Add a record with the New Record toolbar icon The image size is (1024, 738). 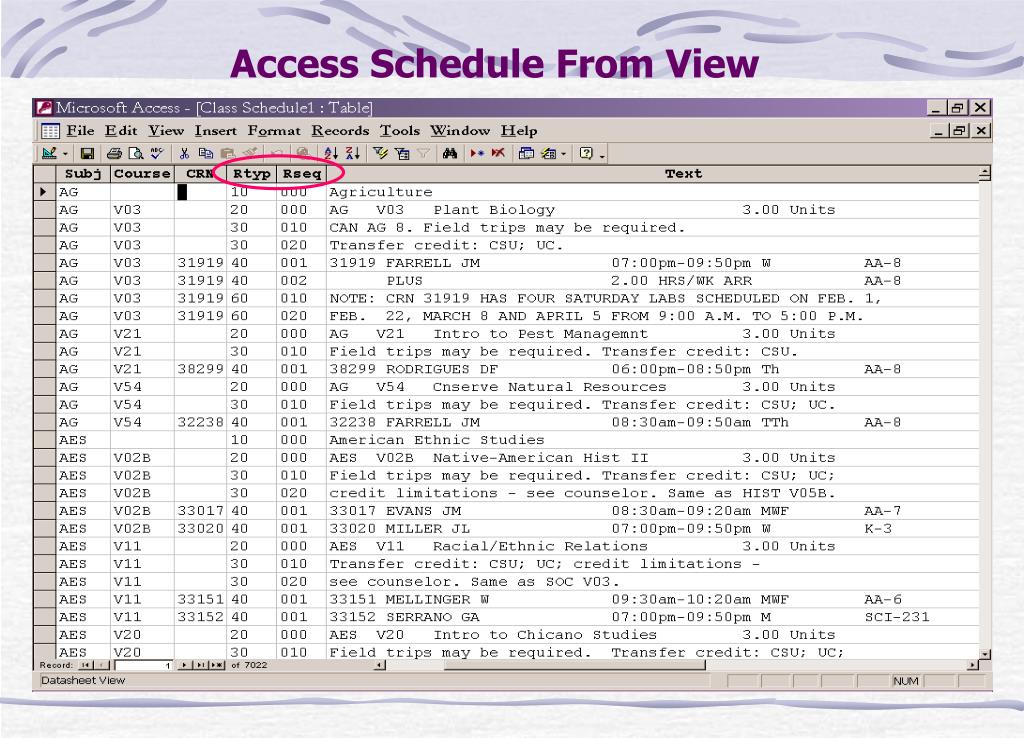coord(477,153)
